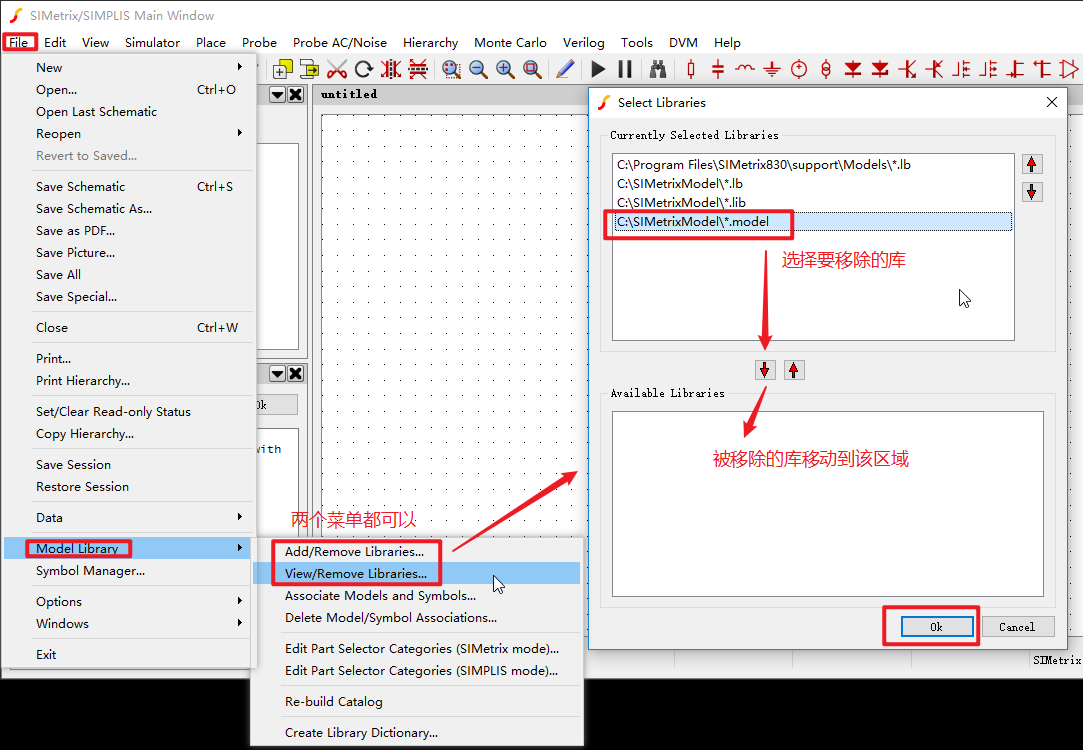
Task: Dismiss the dialog via Cancel
Action: click(1017, 627)
